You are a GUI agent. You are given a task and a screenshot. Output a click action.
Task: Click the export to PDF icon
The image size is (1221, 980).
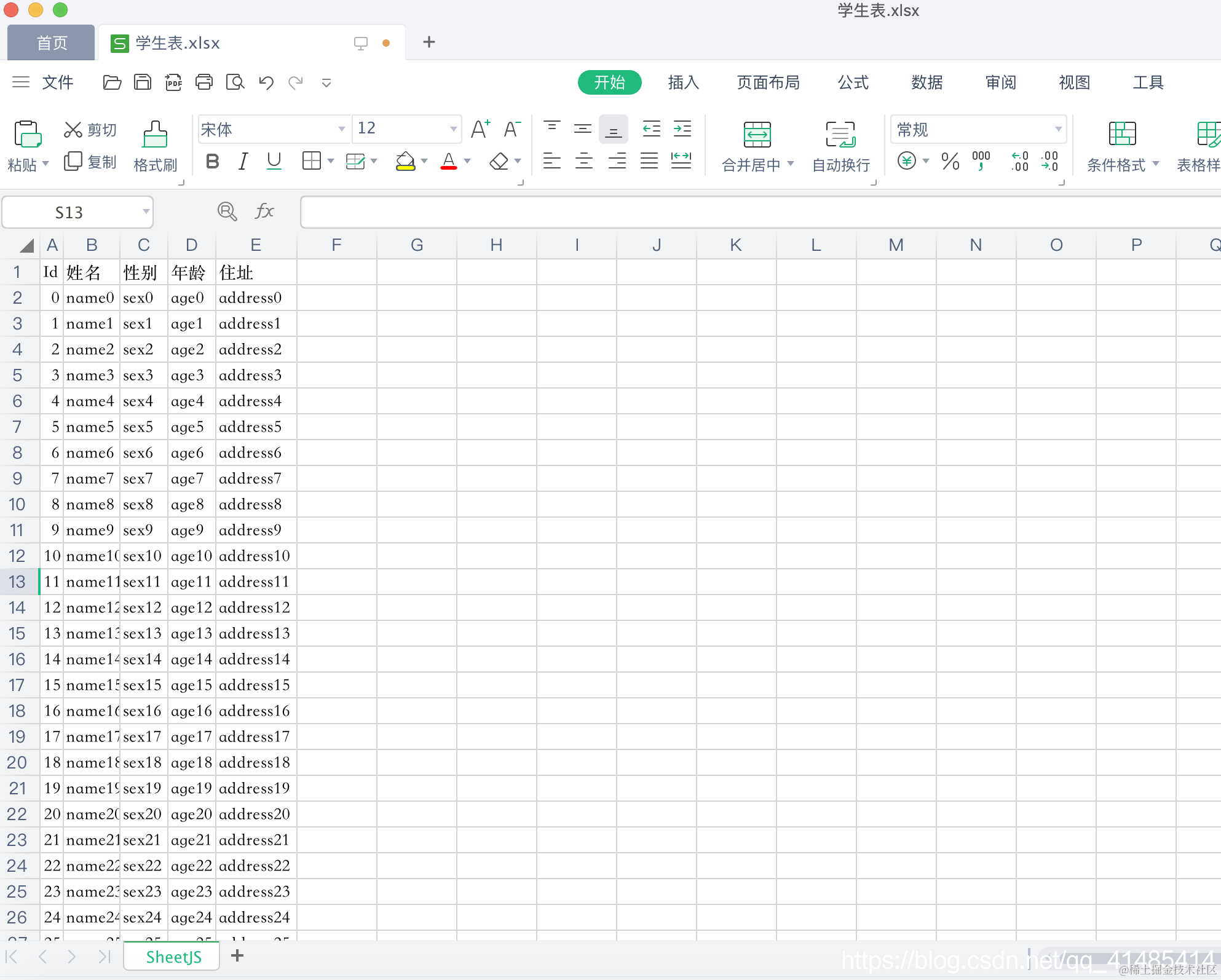173,82
